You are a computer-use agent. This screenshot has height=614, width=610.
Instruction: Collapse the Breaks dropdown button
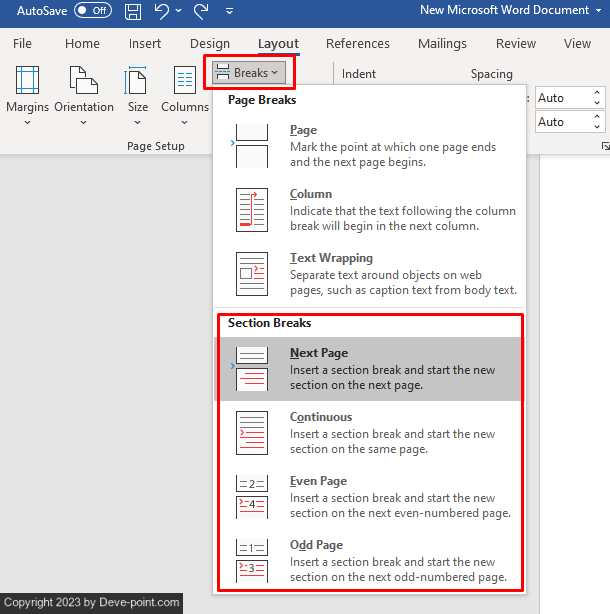(249, 73)
